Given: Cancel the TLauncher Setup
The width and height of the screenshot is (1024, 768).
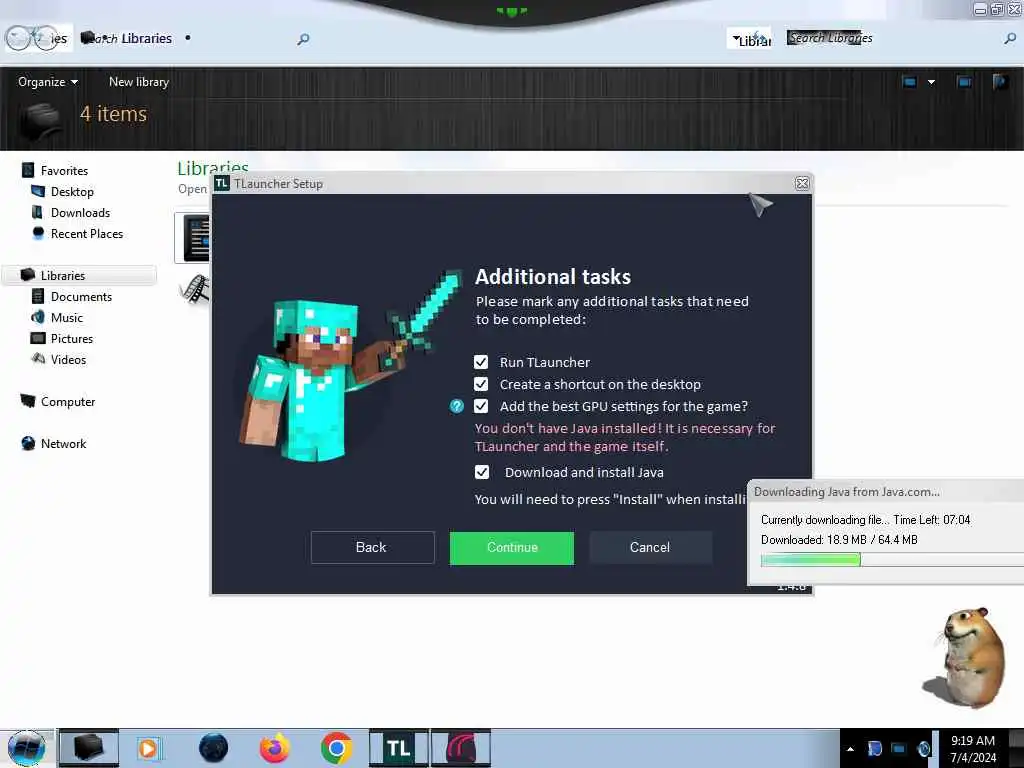Looking at the screenshot, I should point(650,547).
